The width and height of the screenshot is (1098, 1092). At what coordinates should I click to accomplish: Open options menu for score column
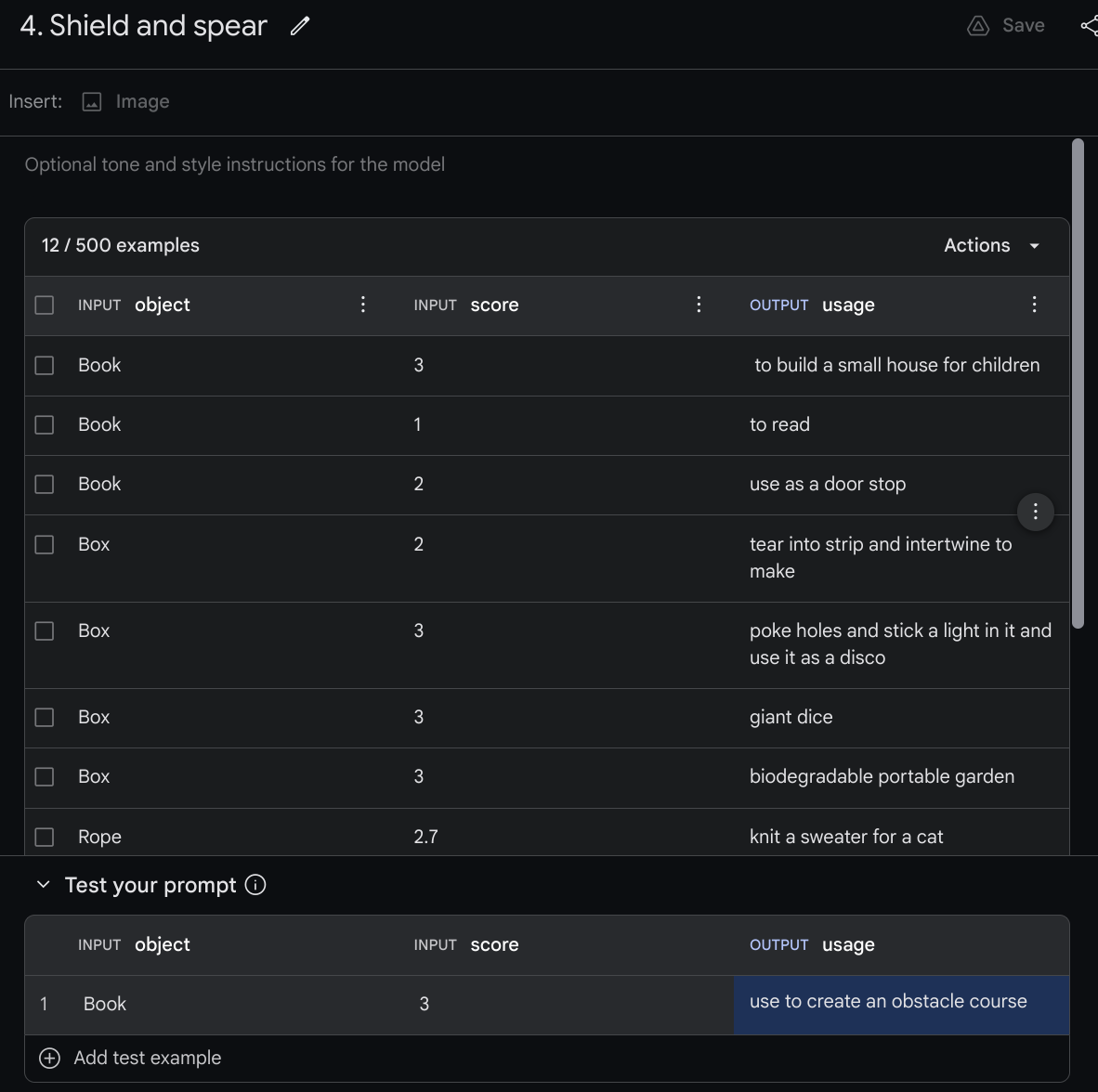699,305
